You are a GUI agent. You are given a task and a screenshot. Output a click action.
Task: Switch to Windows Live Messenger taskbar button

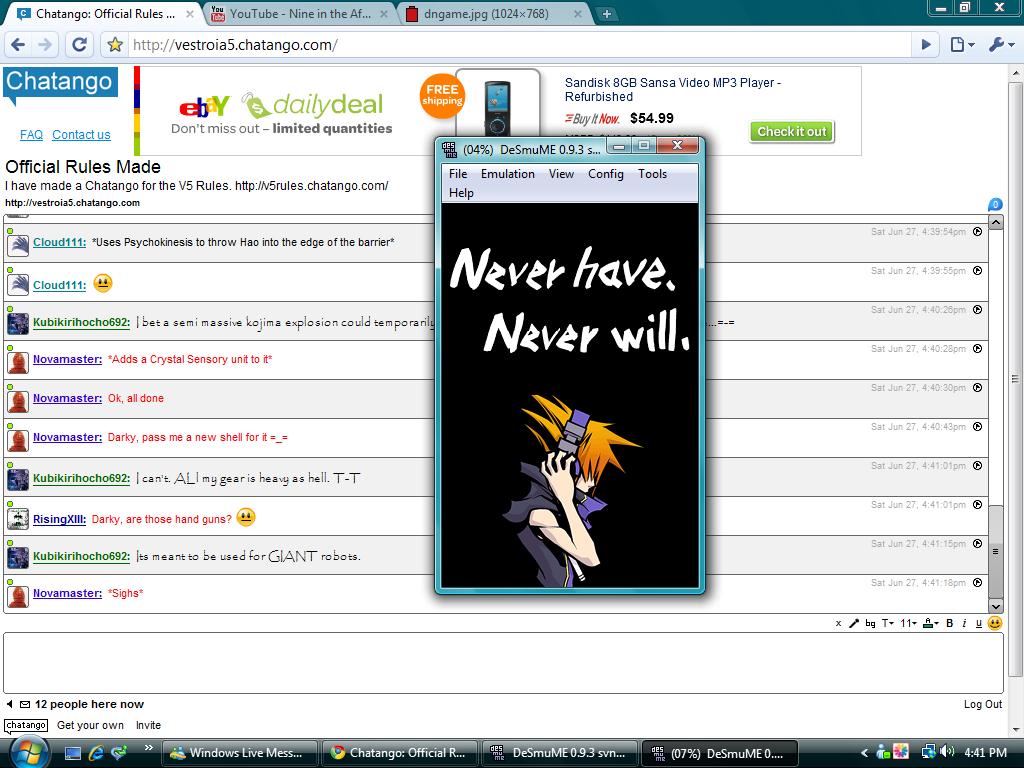[x=239, y=753]
